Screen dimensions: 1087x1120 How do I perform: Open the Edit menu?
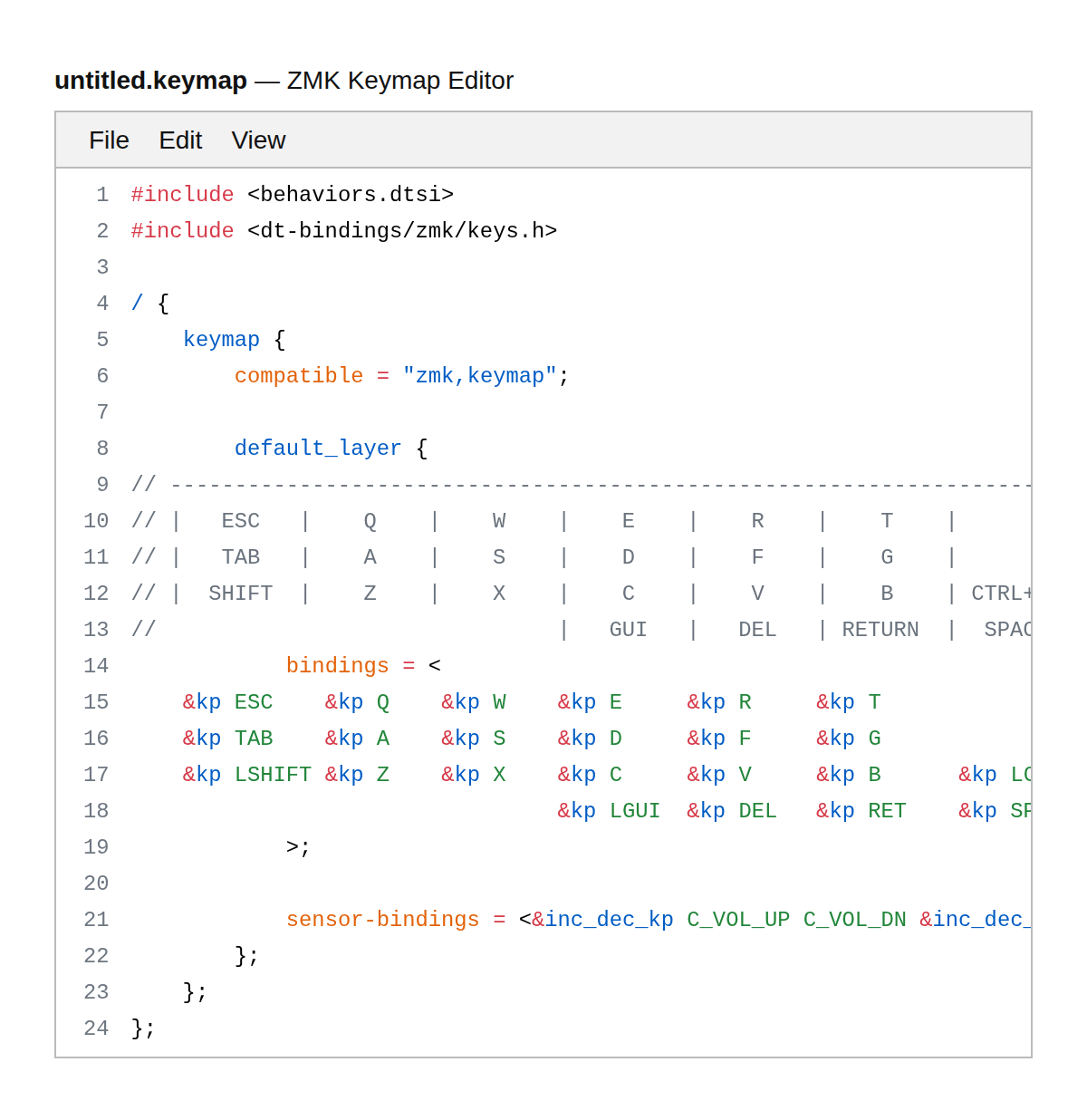[x=180, y=140]
